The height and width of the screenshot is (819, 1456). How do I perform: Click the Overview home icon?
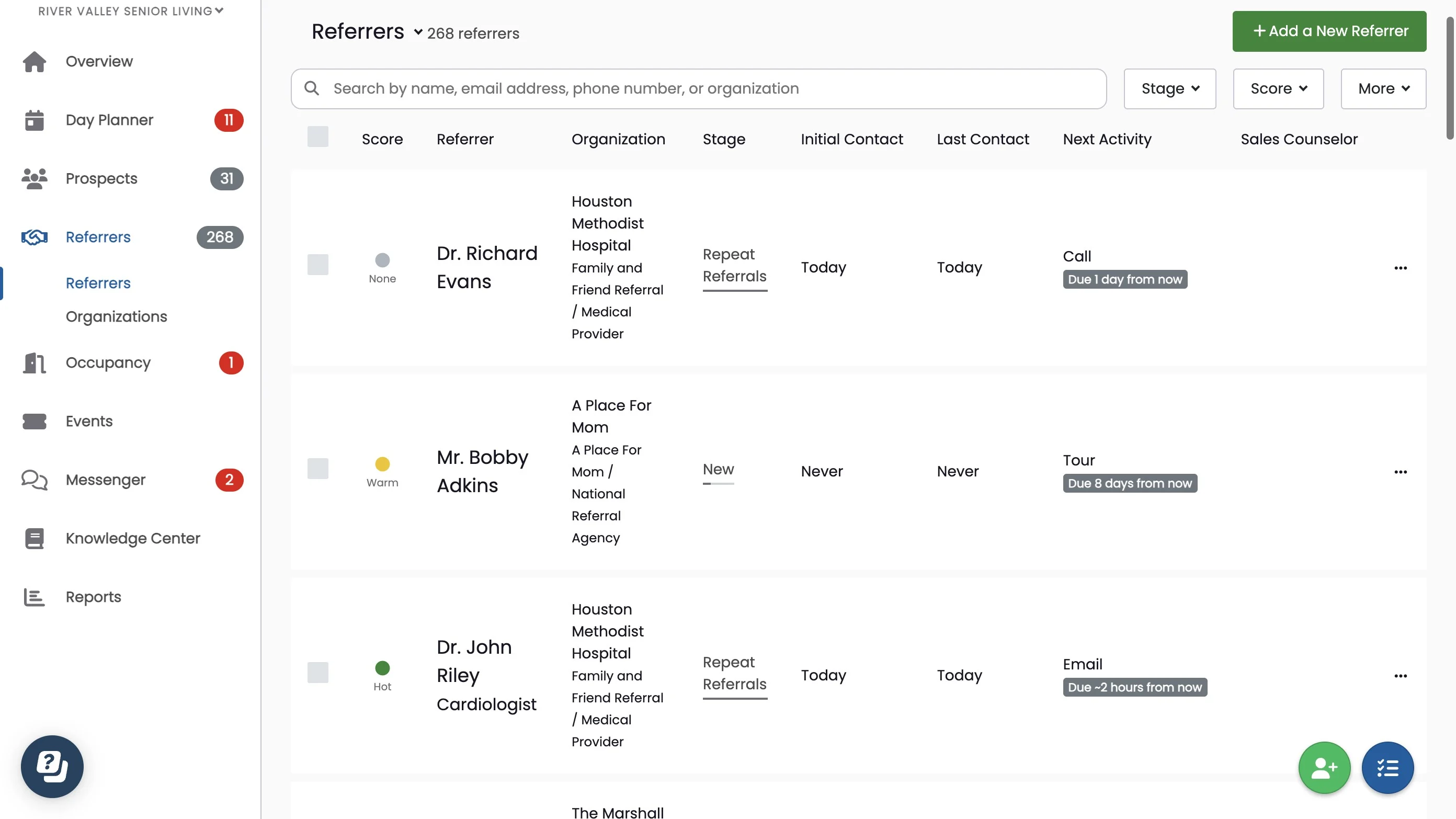click(34, 62)
